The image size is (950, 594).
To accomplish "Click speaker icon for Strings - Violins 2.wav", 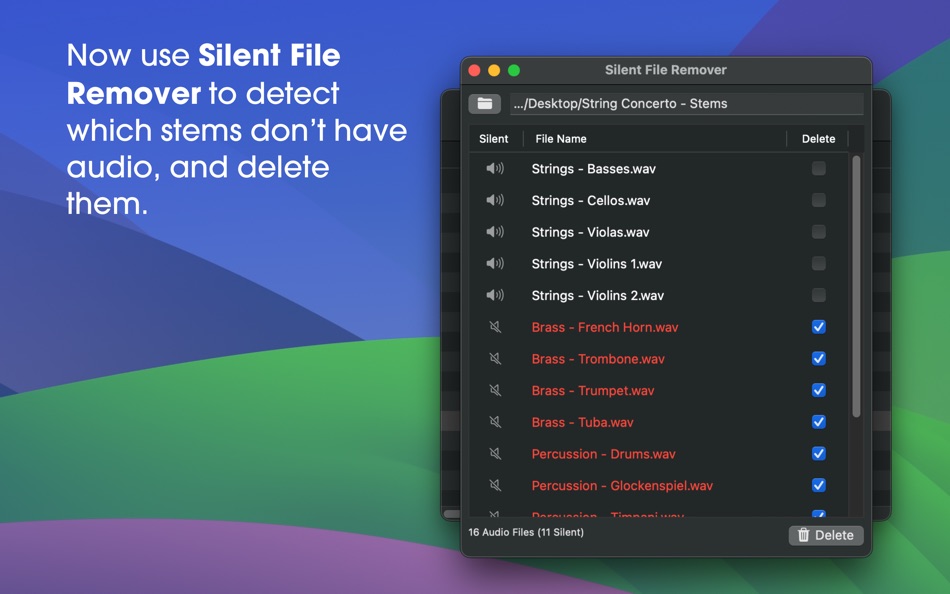I will point(494,295).
